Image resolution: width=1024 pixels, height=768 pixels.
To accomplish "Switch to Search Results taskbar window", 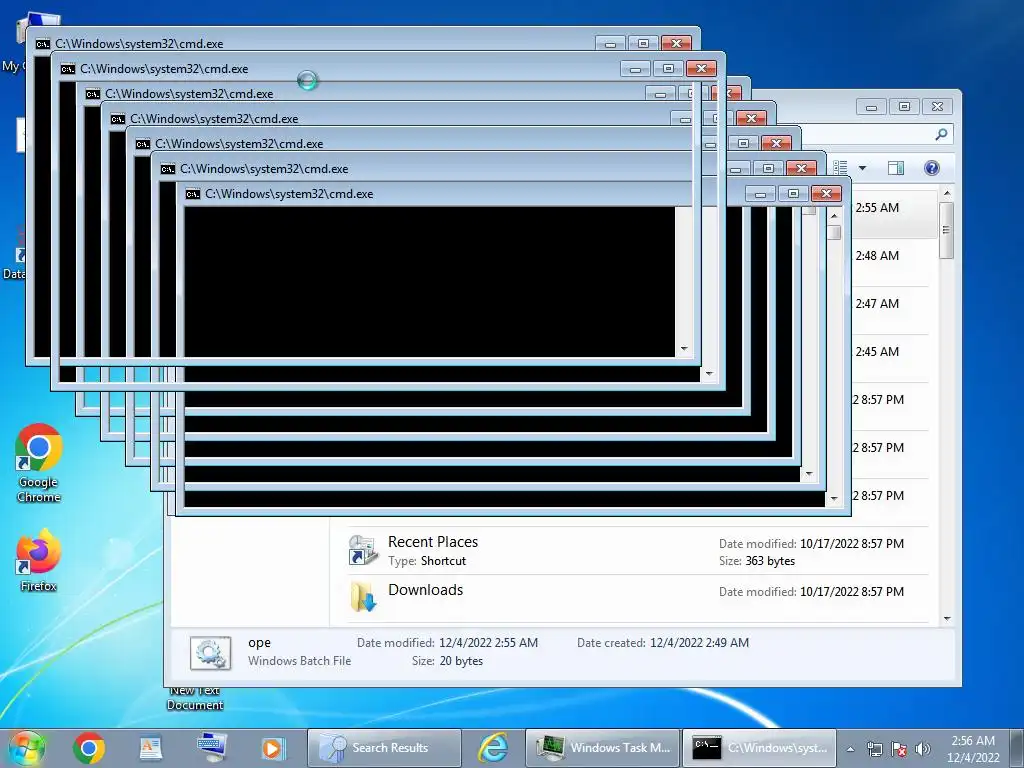I will click(384, 748).
